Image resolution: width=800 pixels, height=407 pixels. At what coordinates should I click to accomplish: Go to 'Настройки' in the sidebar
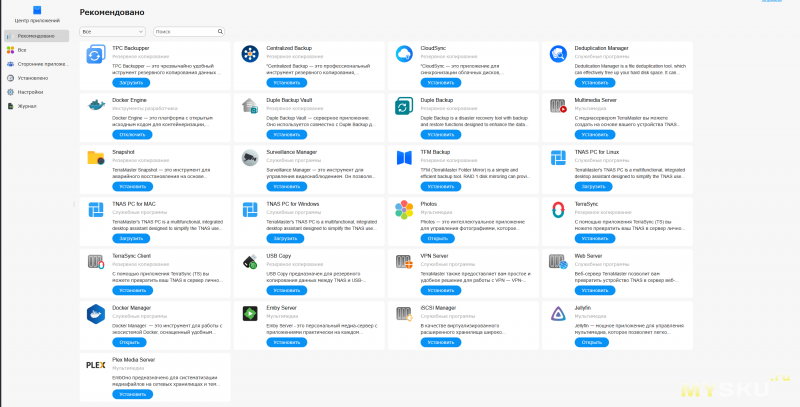tap(30, 91)
